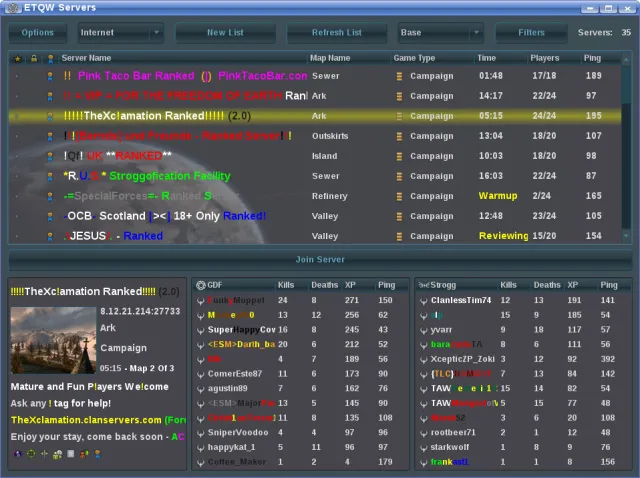Sort the server list by Players column
The width and height of the screenshot is (640, 478).
(545, 58)
